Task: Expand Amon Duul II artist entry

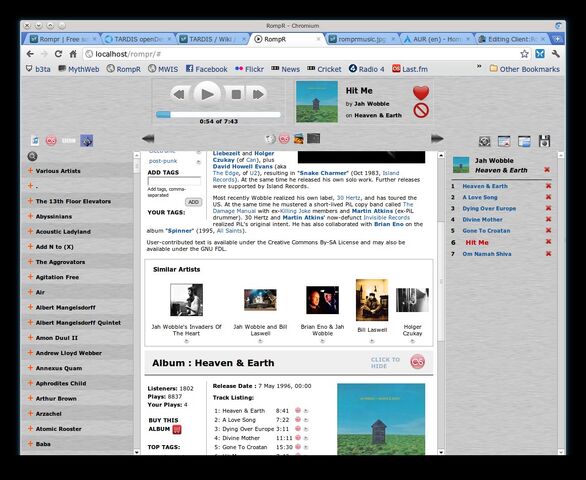Action: 30,337
